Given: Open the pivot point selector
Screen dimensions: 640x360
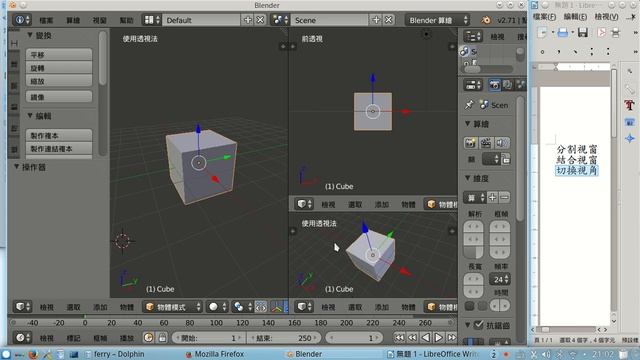Looking at the screenshot, I should click(242, 307).
